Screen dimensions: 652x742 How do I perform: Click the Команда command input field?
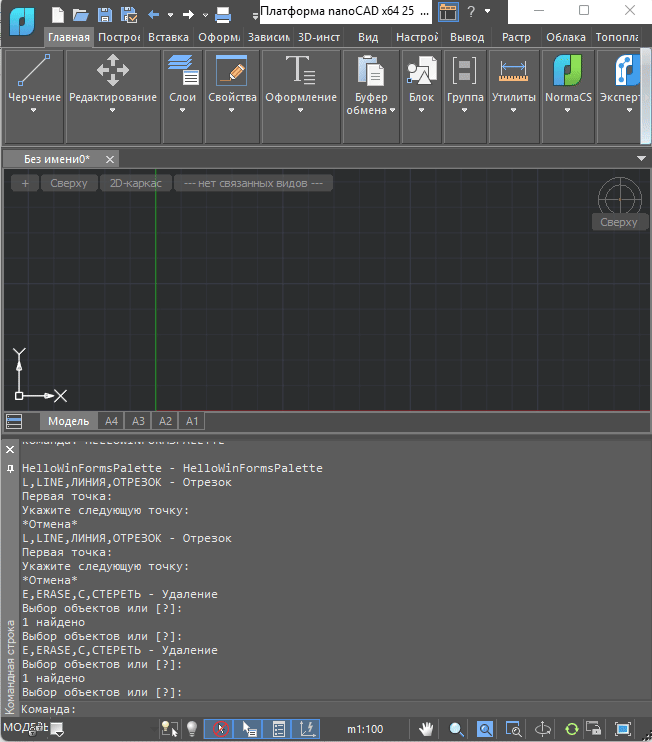pyautogui.click(x=334, y=709)
